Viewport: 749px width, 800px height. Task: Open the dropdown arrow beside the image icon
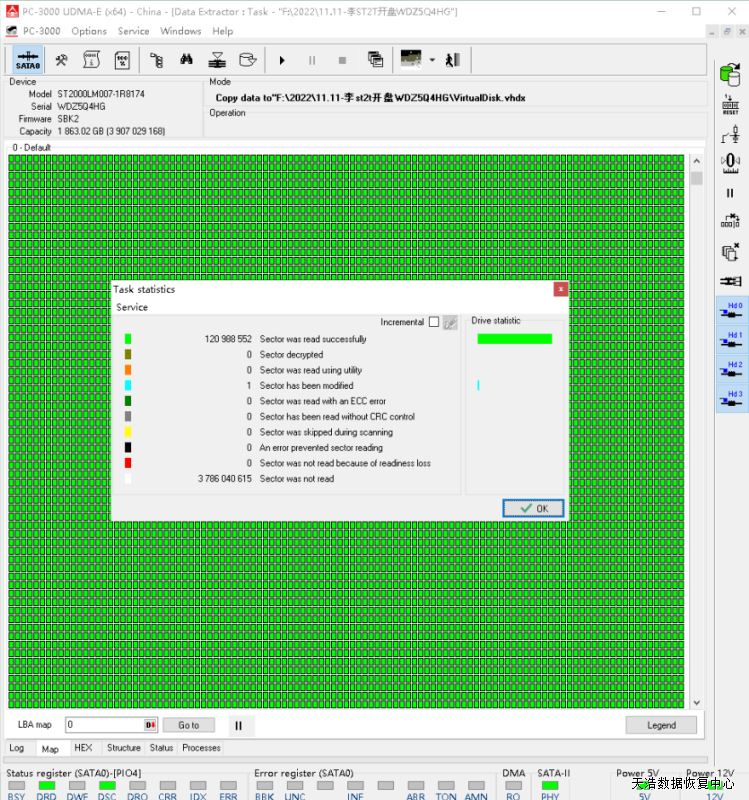pyautogui.click(x=432, y=60)
